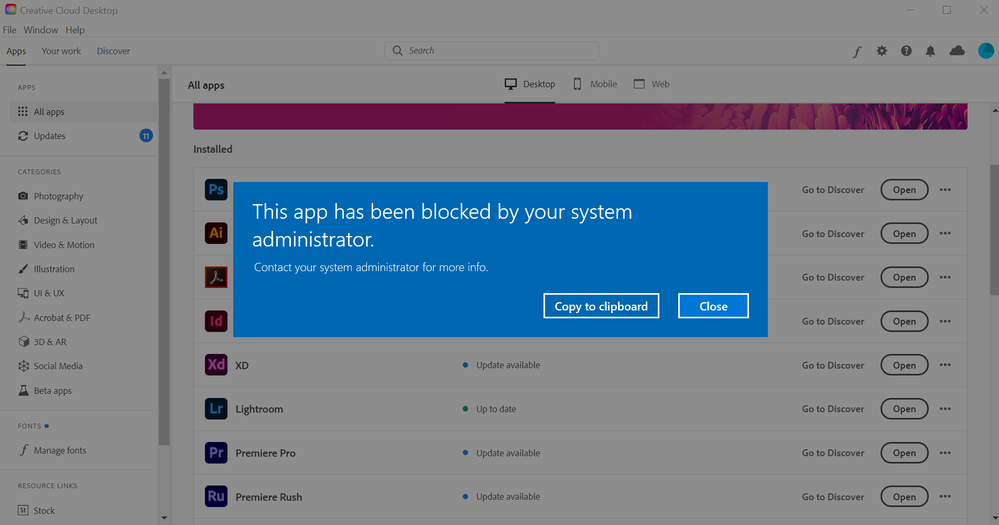Open the notifications bell
999x525 pixels.
pyautogui.click(x=931, y=51)
